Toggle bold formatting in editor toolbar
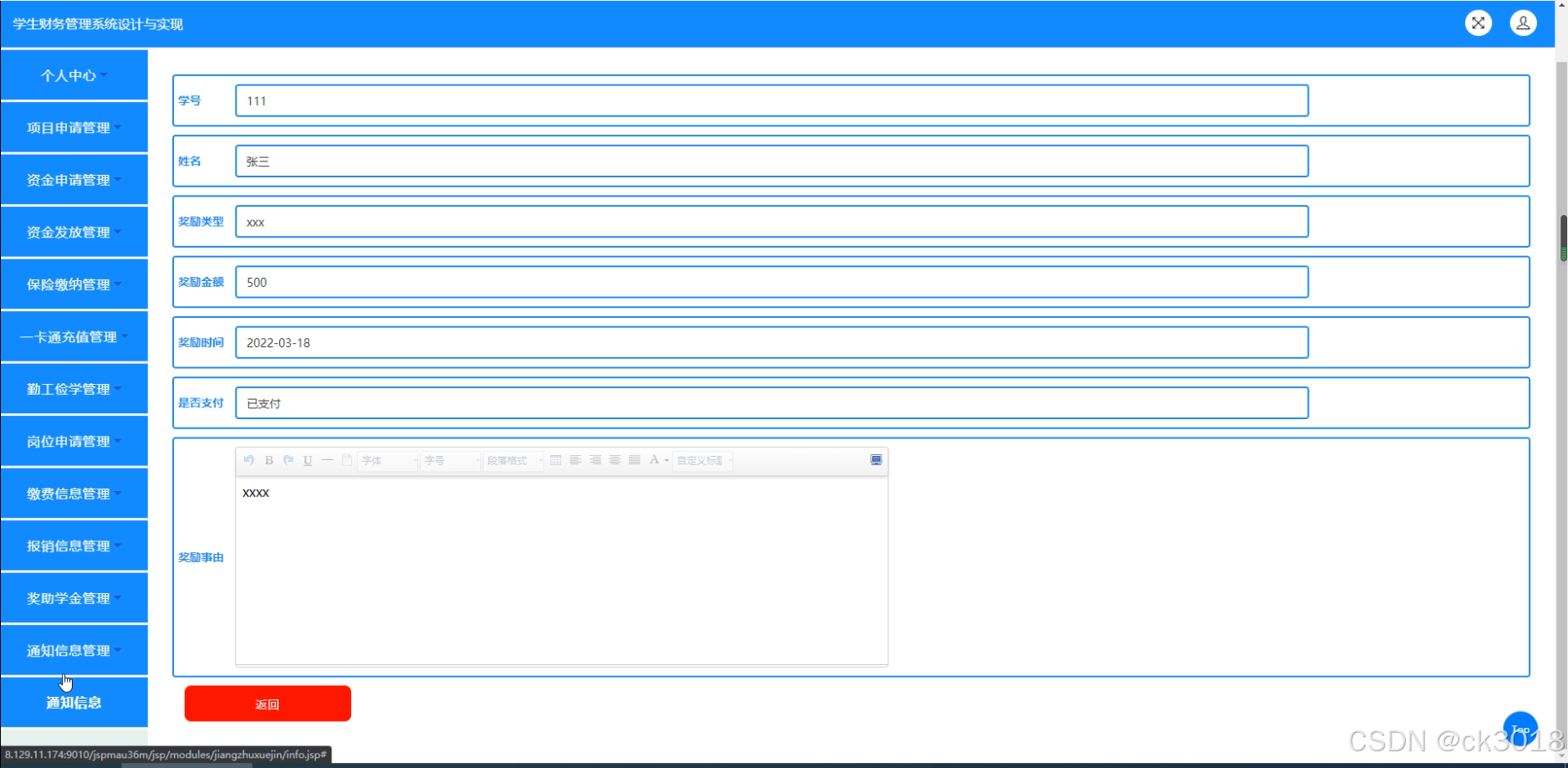 pos(269,460)
